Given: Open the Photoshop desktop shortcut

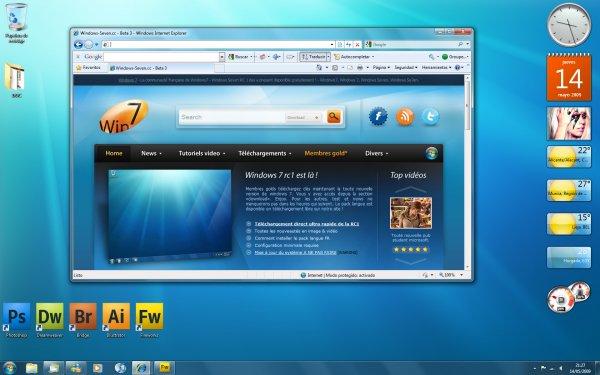Looking at the screenshot, I should pyautogui.click(x=17, y=319).
